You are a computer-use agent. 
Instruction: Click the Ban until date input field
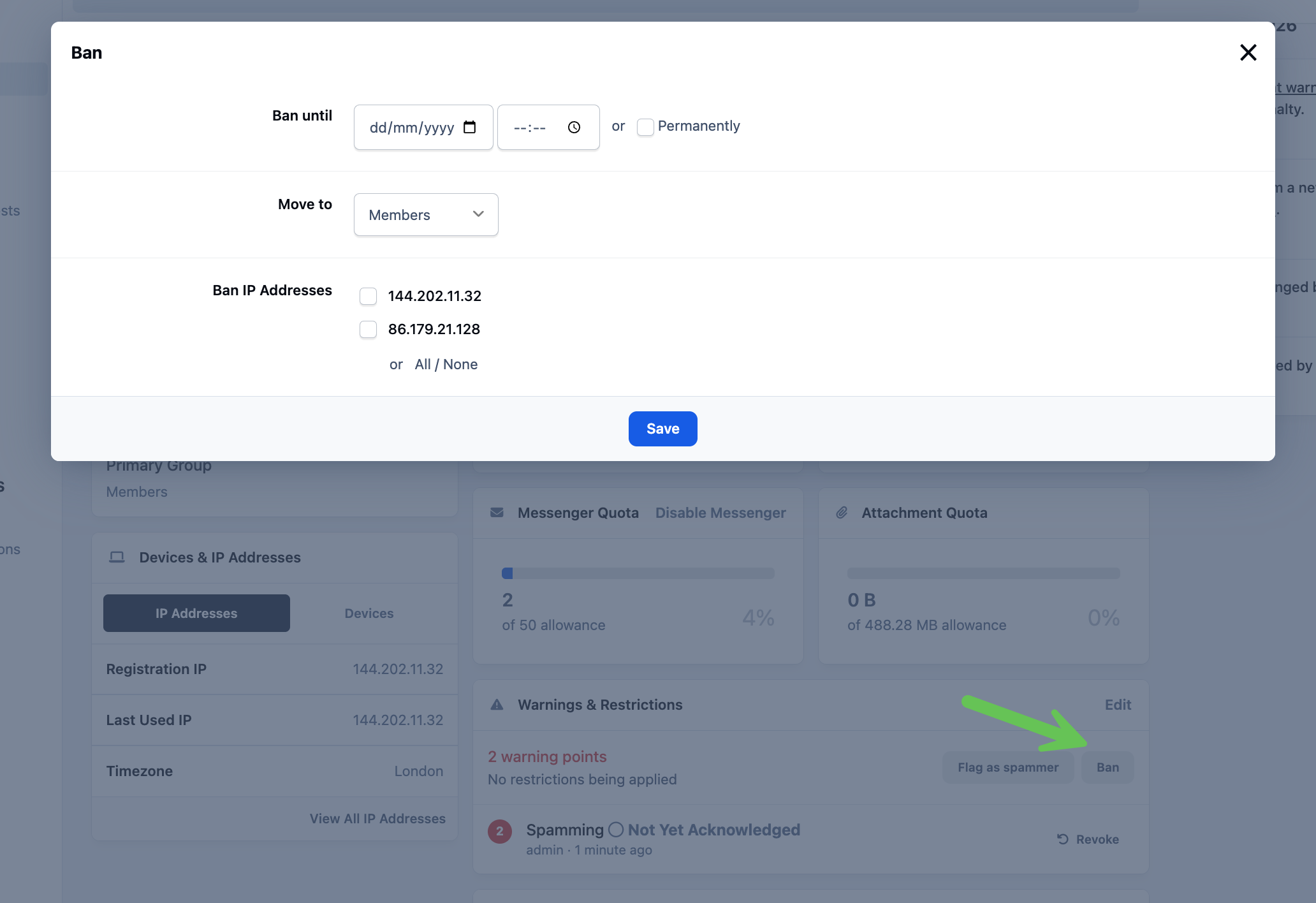coord(423,127)
